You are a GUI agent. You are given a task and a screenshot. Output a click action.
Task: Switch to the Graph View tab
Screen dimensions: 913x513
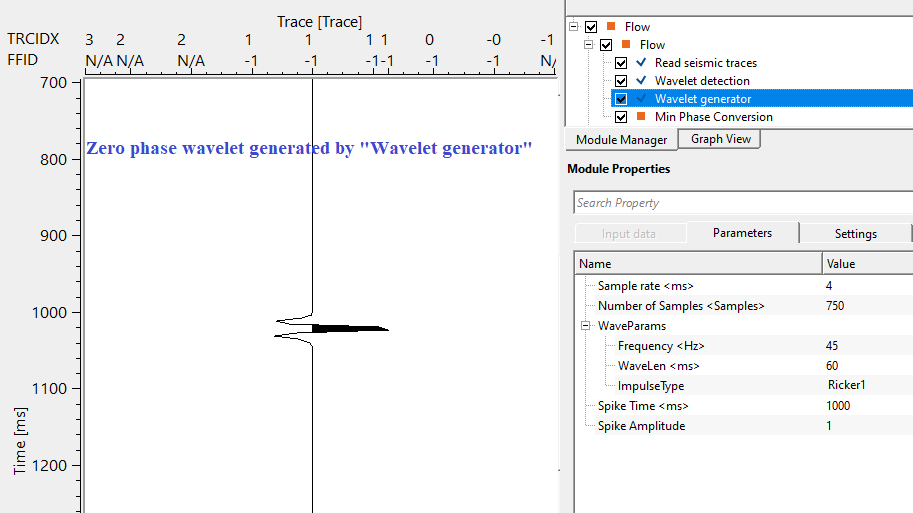(x=721, y=139)
